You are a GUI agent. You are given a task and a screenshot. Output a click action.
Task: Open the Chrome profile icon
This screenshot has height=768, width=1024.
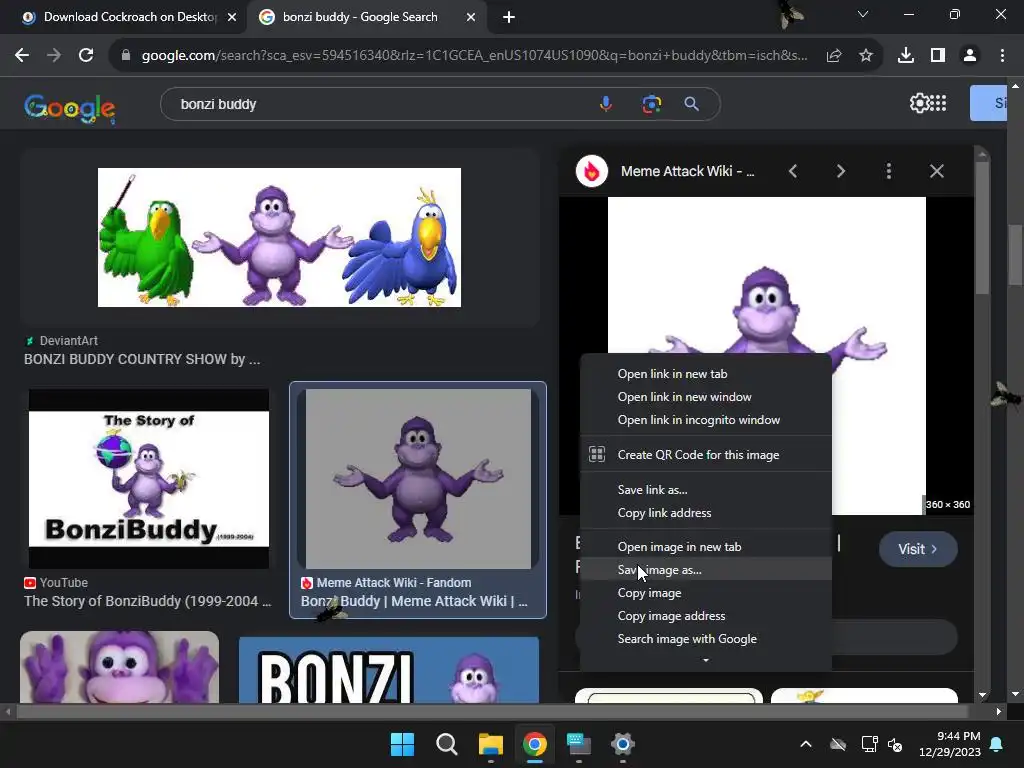(x=970, y=56)
